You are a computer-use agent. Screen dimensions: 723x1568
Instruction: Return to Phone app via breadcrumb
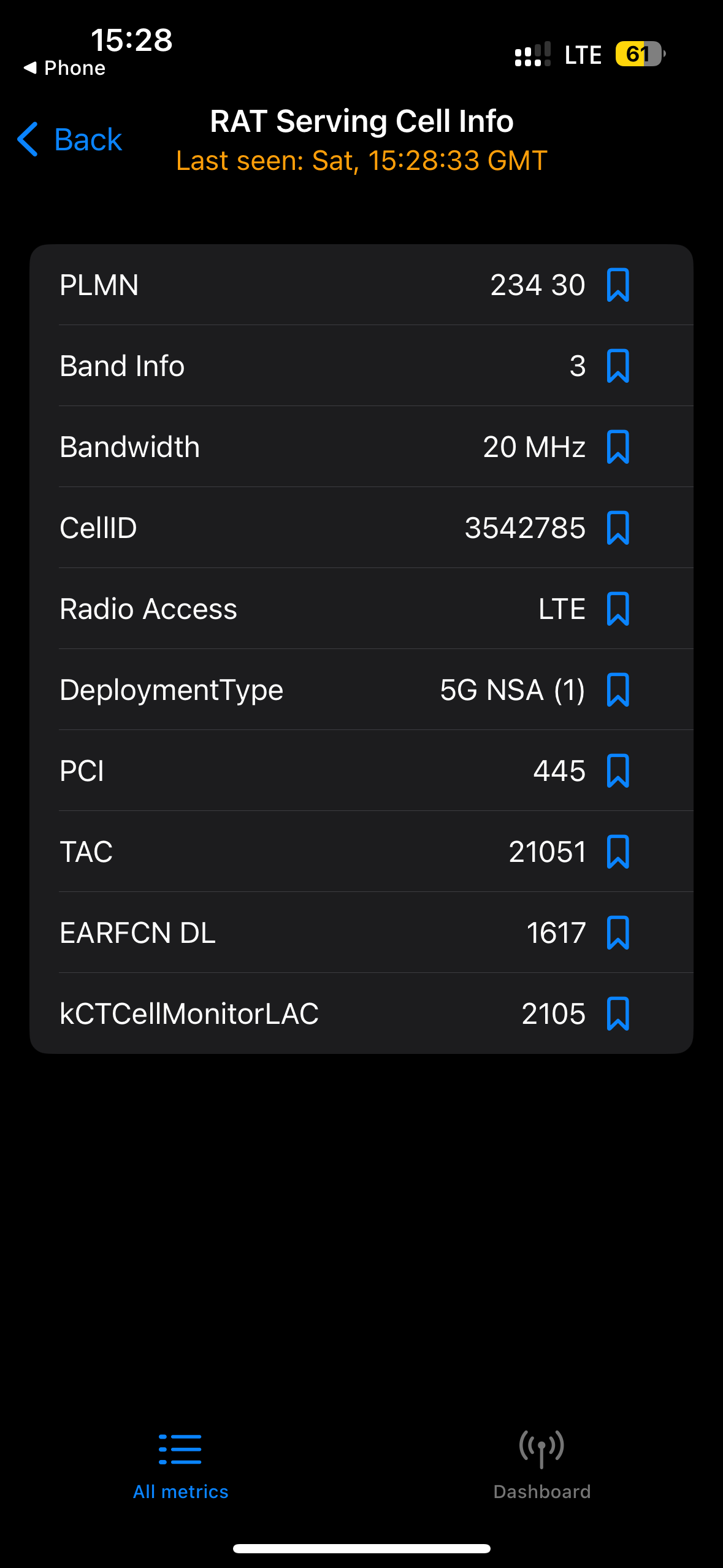pos(64,68)
